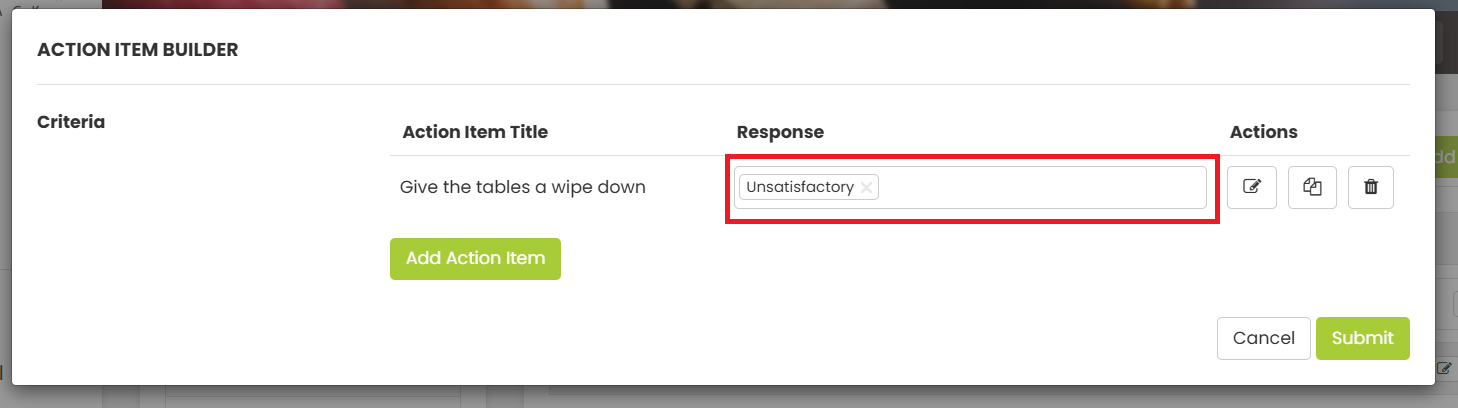
Task: Select the 'Give the tables a wipe down' text
Action: coord(523,187)
